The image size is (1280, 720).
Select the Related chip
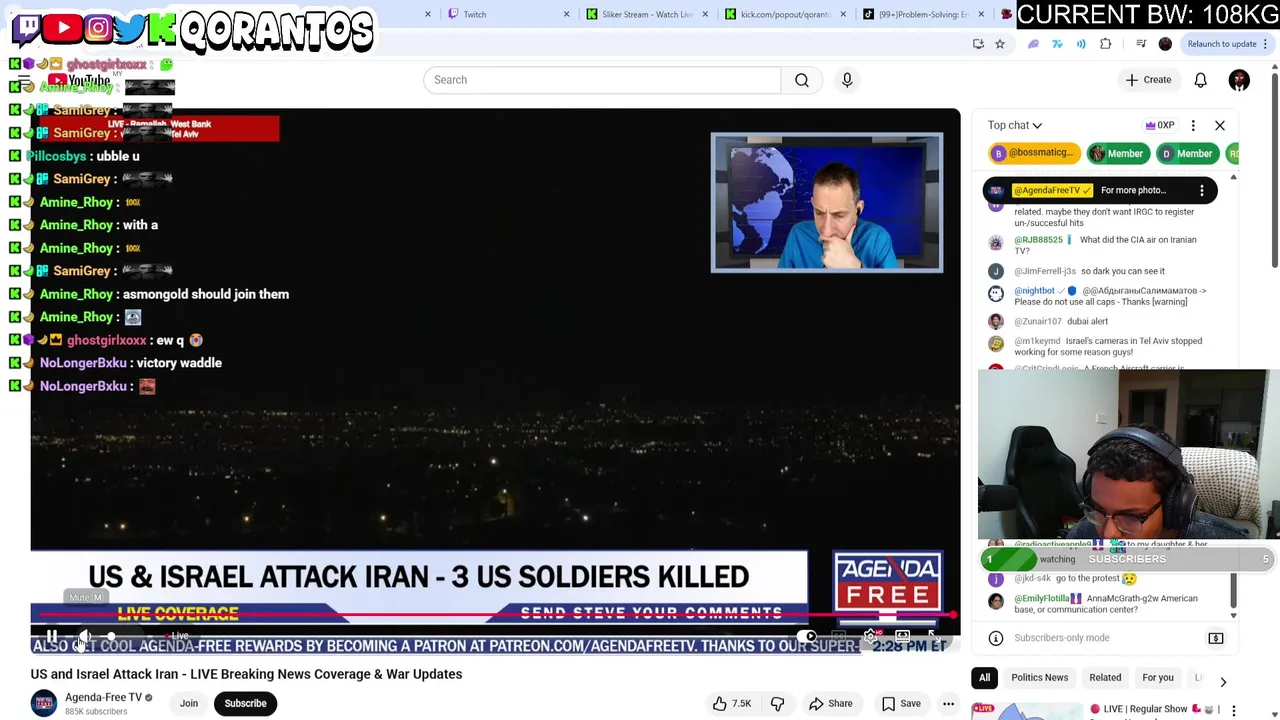1105,678
